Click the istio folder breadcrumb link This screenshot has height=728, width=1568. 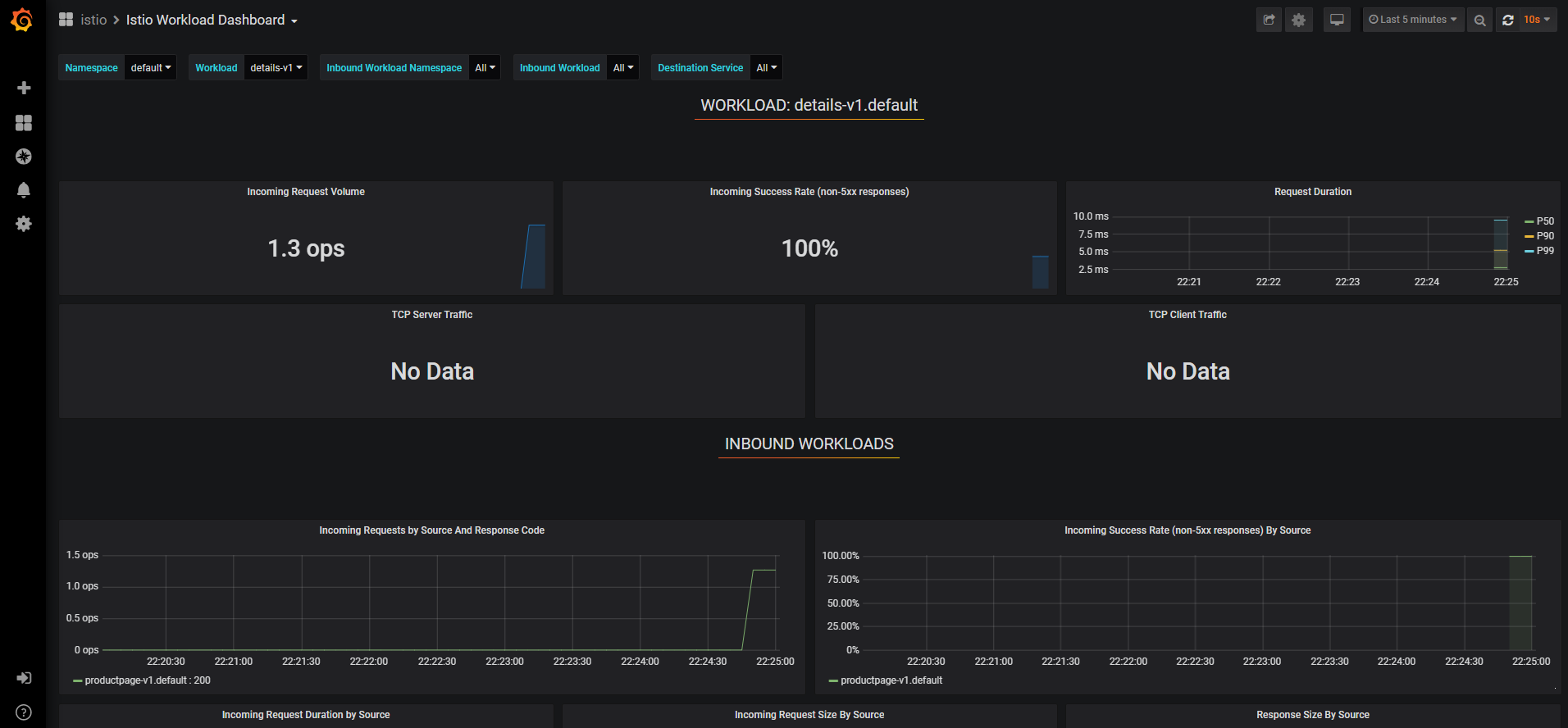[x=93, y=20]
